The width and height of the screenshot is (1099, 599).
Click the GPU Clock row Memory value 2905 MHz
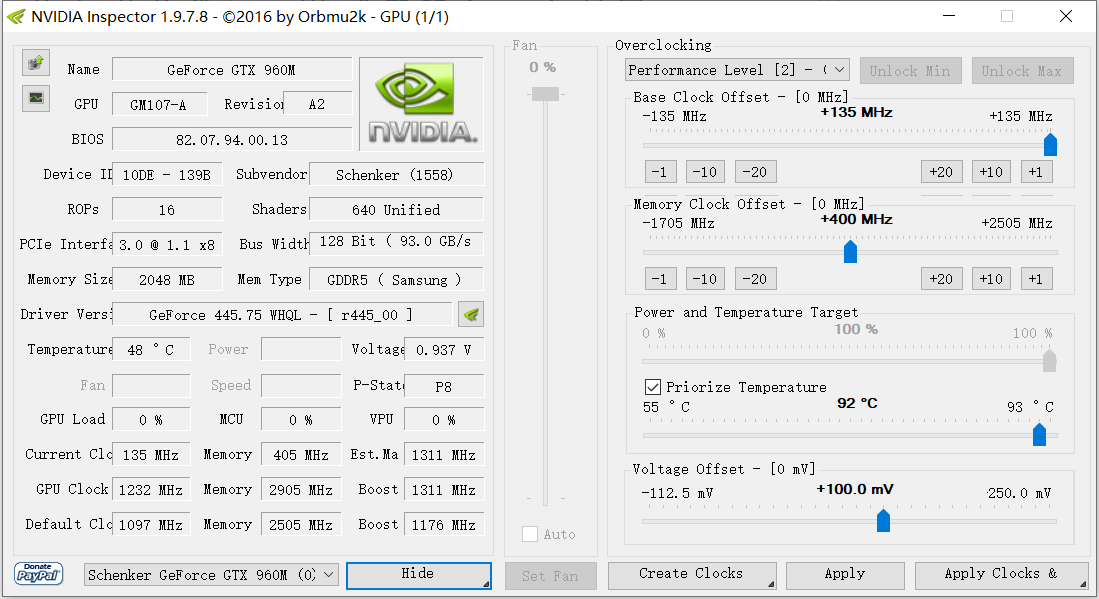click(x=301, y=490)
